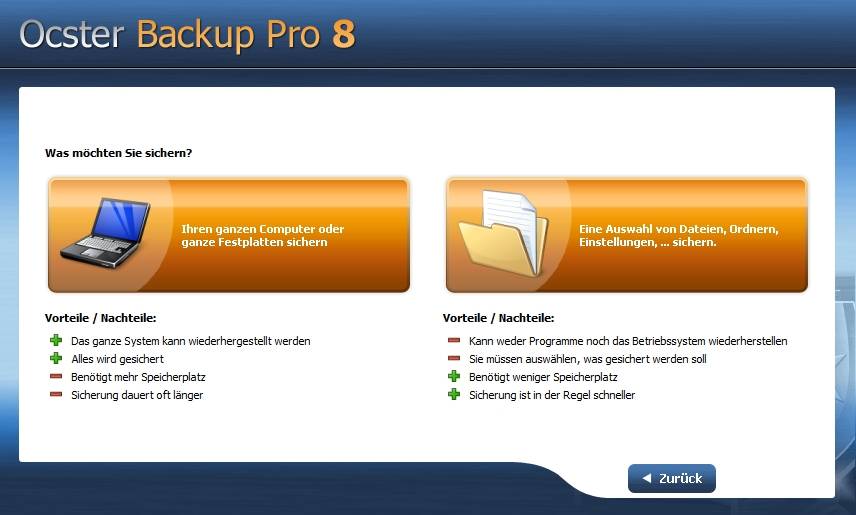The width and height of the screenshot is (856, 515).
Task: Click right "Vorteile / Nachteile:" heading
Action: point(498,318)
